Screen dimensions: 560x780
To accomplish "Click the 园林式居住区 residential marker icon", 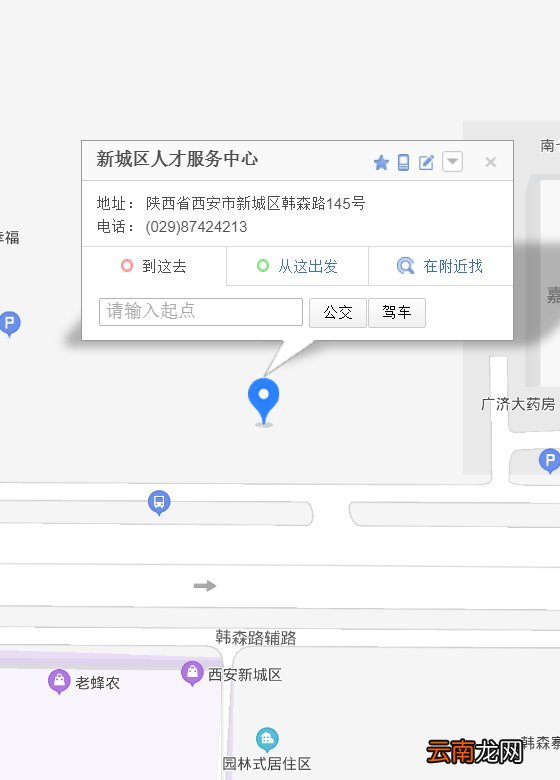I will [267, 740].
